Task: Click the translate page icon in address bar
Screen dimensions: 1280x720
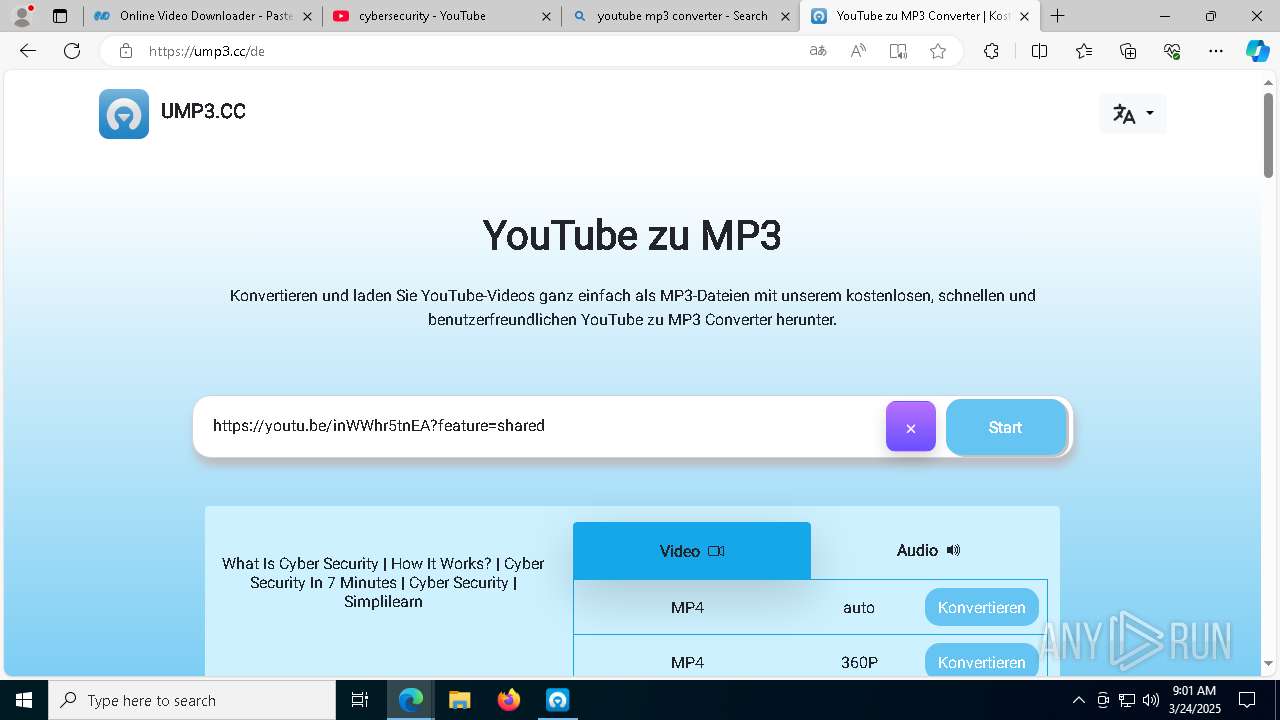Action: click(818, 51)
